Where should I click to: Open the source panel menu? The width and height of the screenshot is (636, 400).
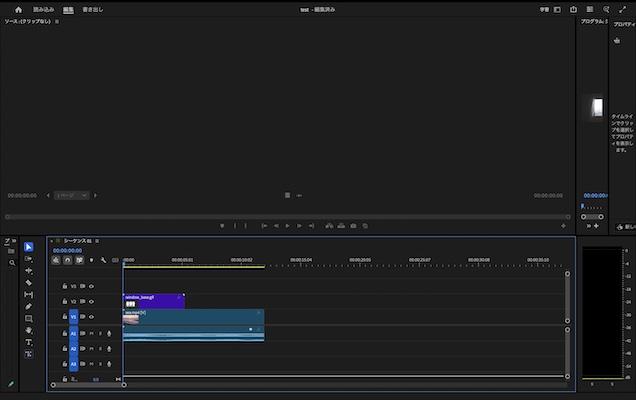coord(57,20)
